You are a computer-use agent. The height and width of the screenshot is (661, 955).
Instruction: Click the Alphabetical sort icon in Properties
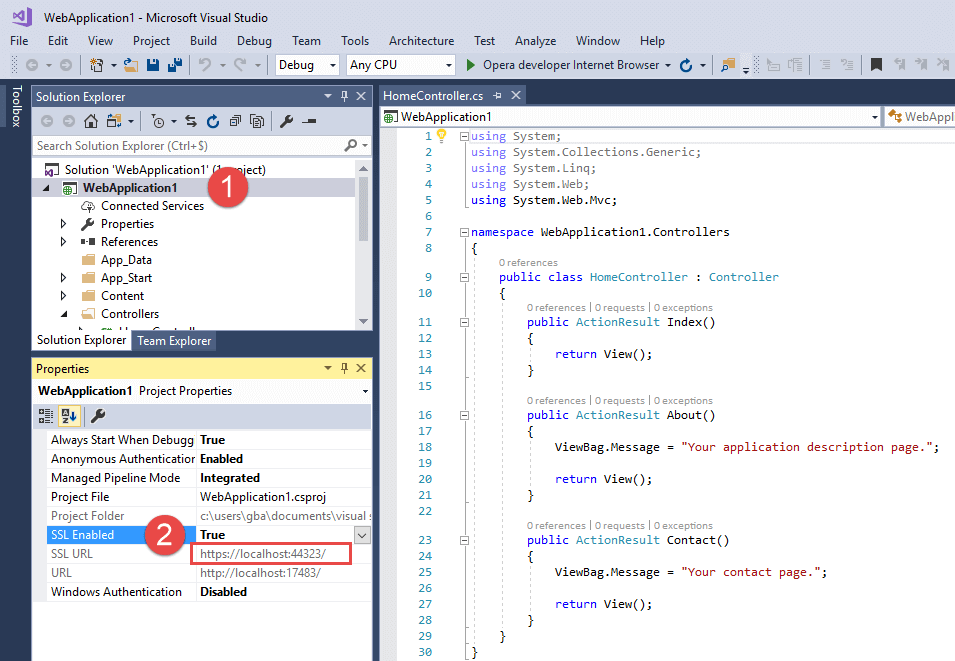(x=69, y=416)
